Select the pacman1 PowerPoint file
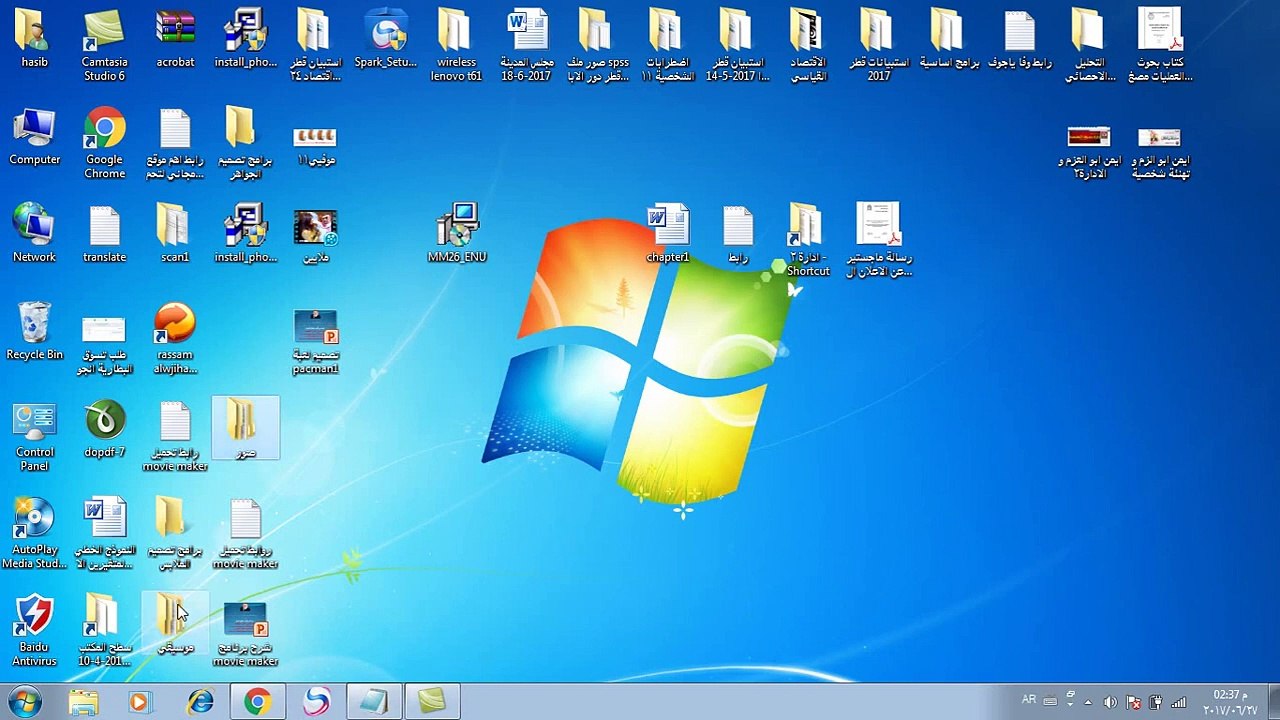Image resolution: width=1280 pixels, height=720 pixels. tap(315, 341)
